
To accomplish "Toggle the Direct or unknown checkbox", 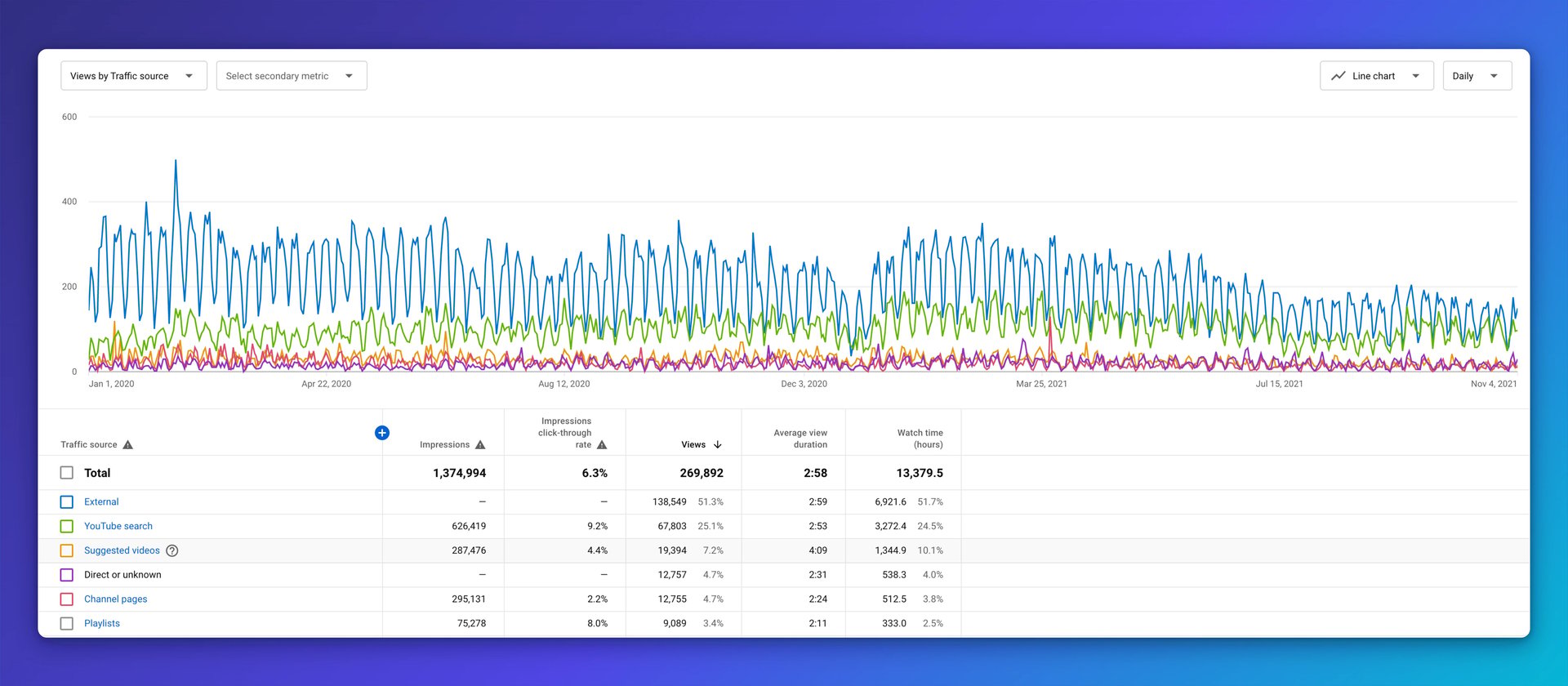I will [67, 575].
